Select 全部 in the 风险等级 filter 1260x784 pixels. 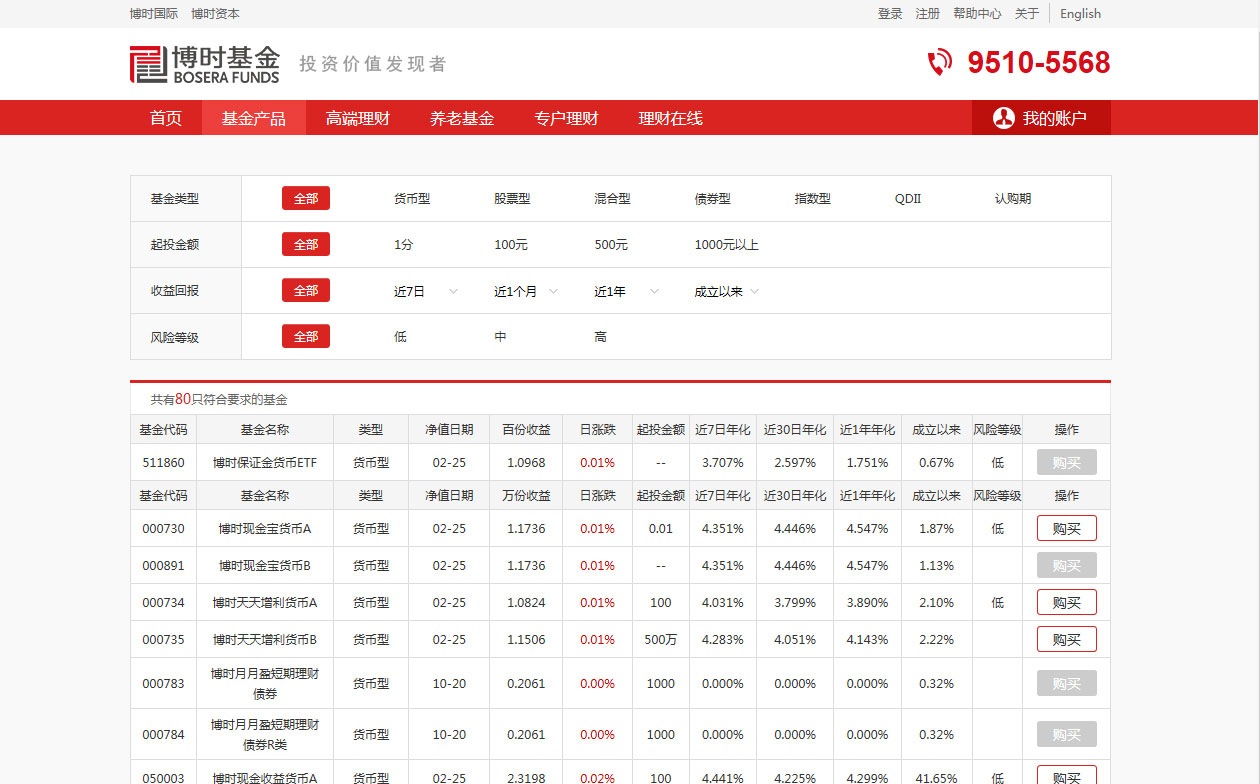point(306,336)
